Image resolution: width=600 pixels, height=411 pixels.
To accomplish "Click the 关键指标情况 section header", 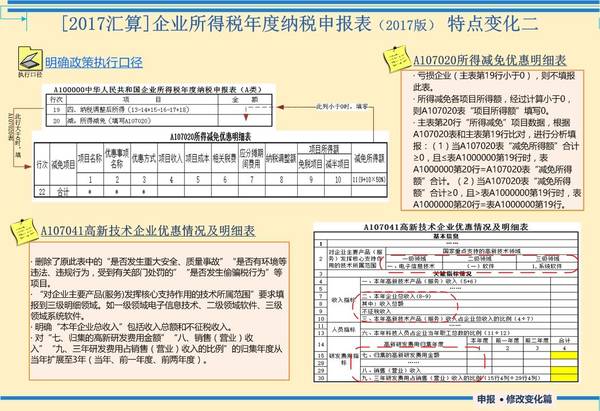I will [452, 274].
